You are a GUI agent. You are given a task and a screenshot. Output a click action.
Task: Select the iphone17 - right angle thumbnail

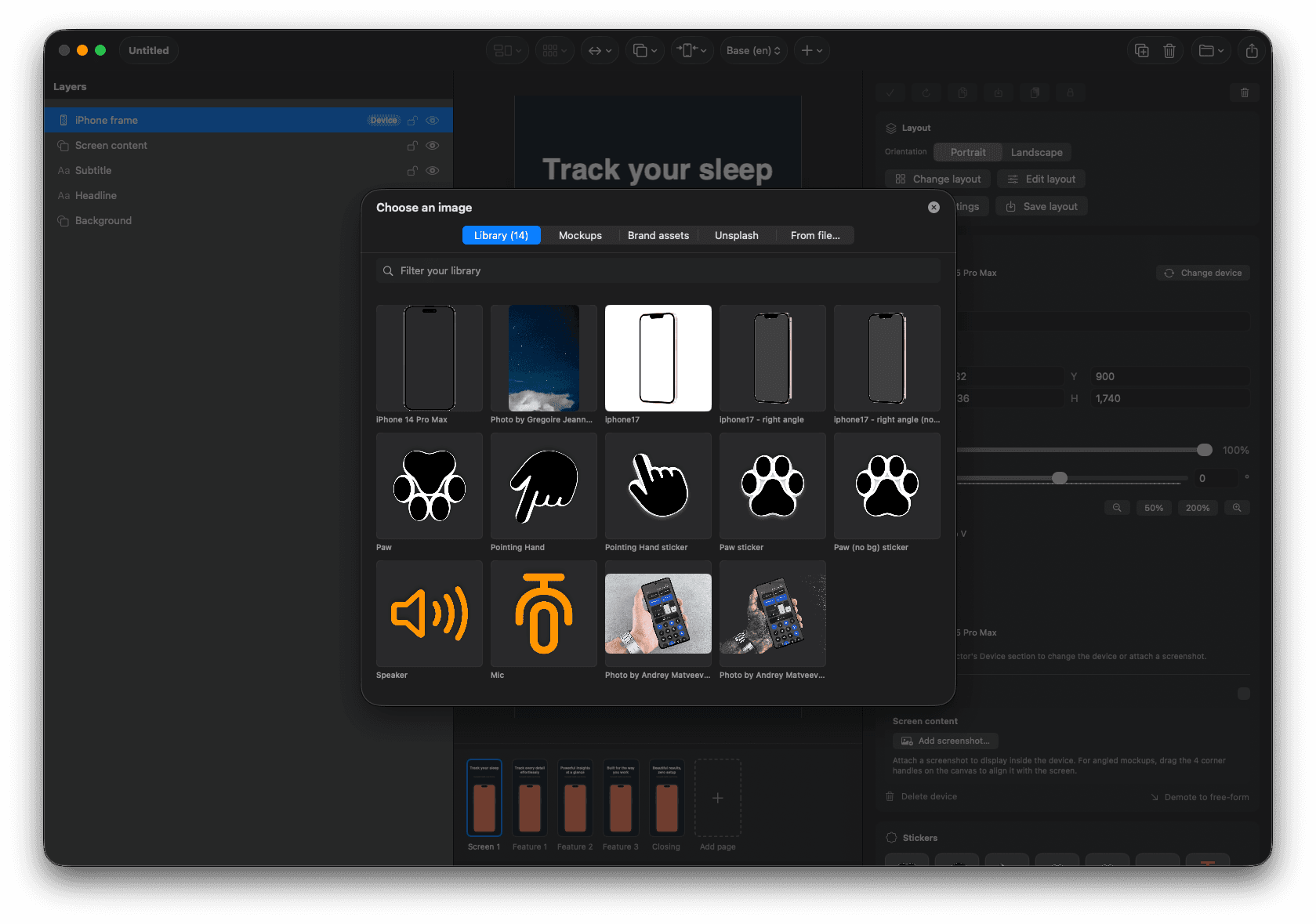(x=773, y=358)
